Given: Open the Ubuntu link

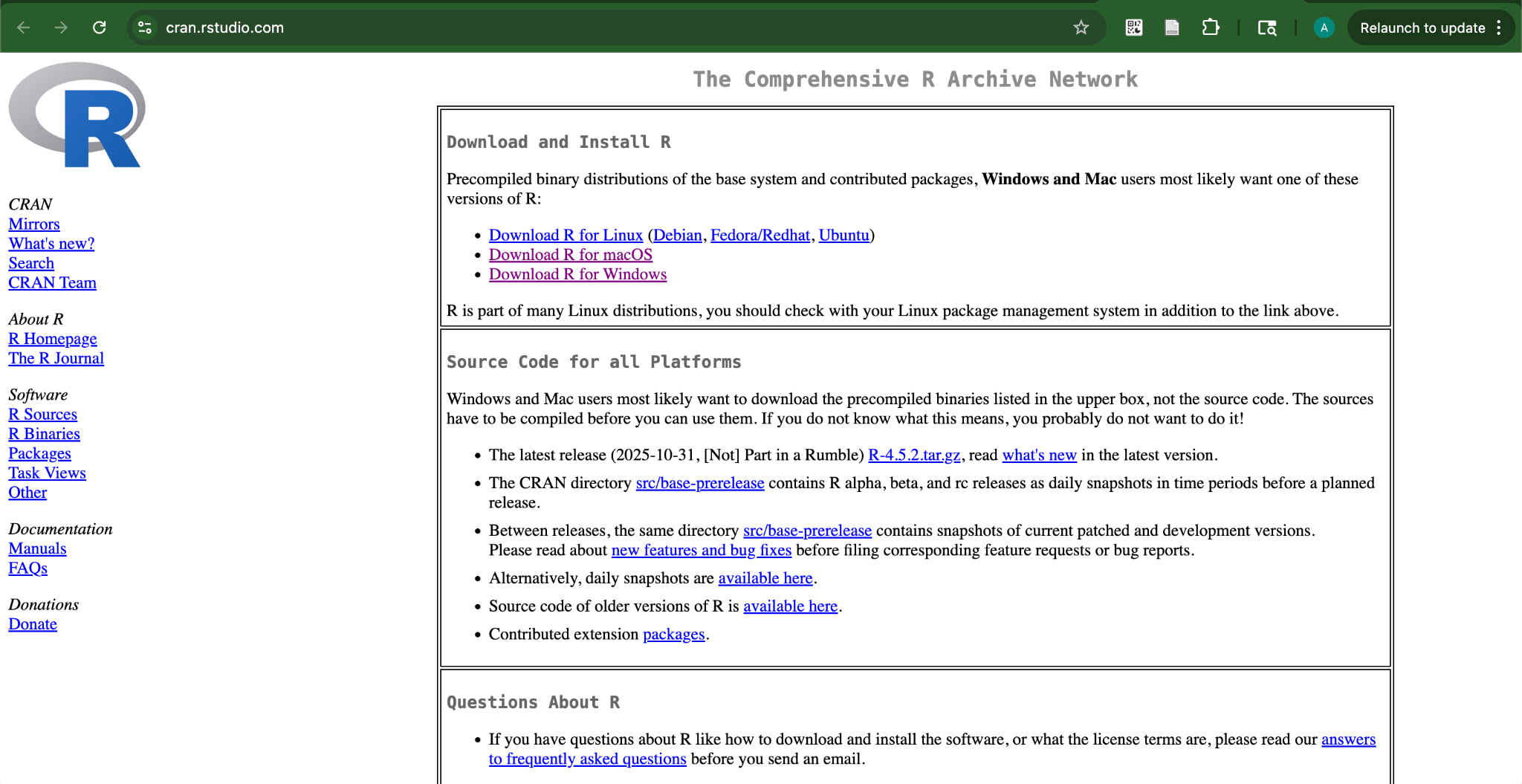Looking at the screenshot, I should (843, 235).
